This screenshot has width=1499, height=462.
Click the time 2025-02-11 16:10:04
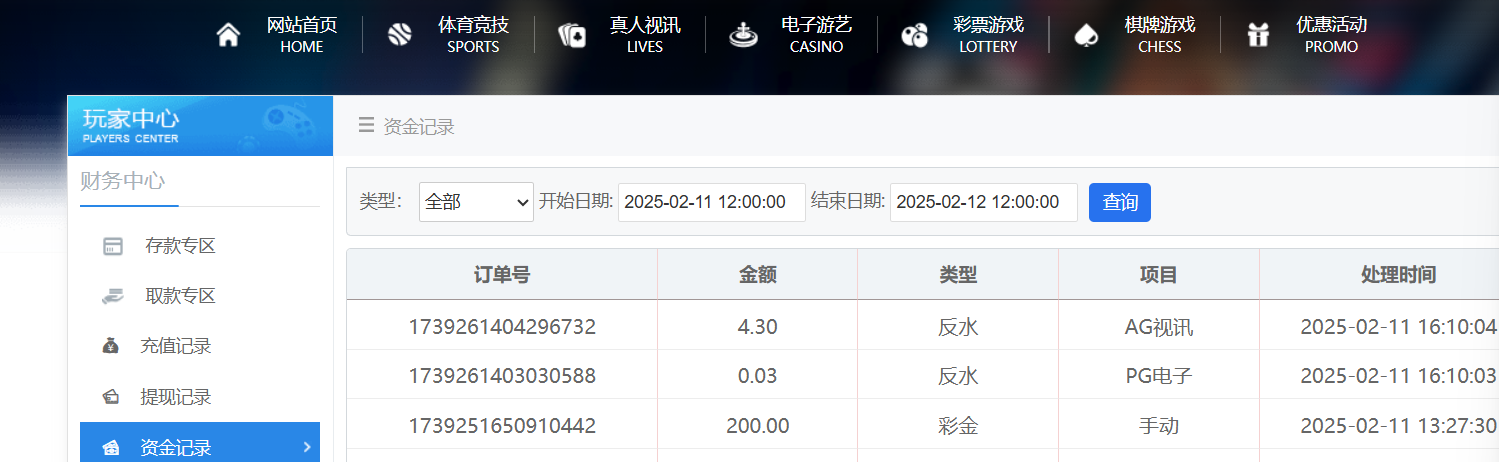[1399, 326]
